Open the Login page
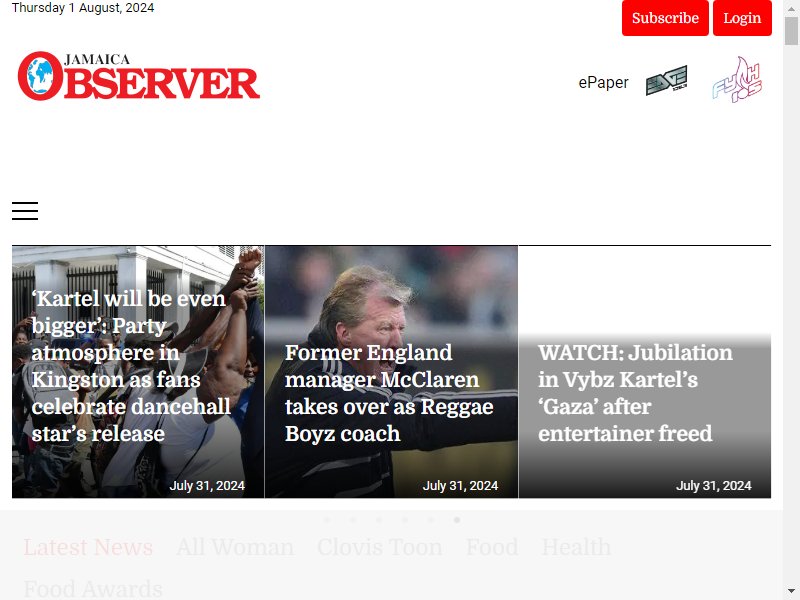The image size is (800, 600). (742, 18)
